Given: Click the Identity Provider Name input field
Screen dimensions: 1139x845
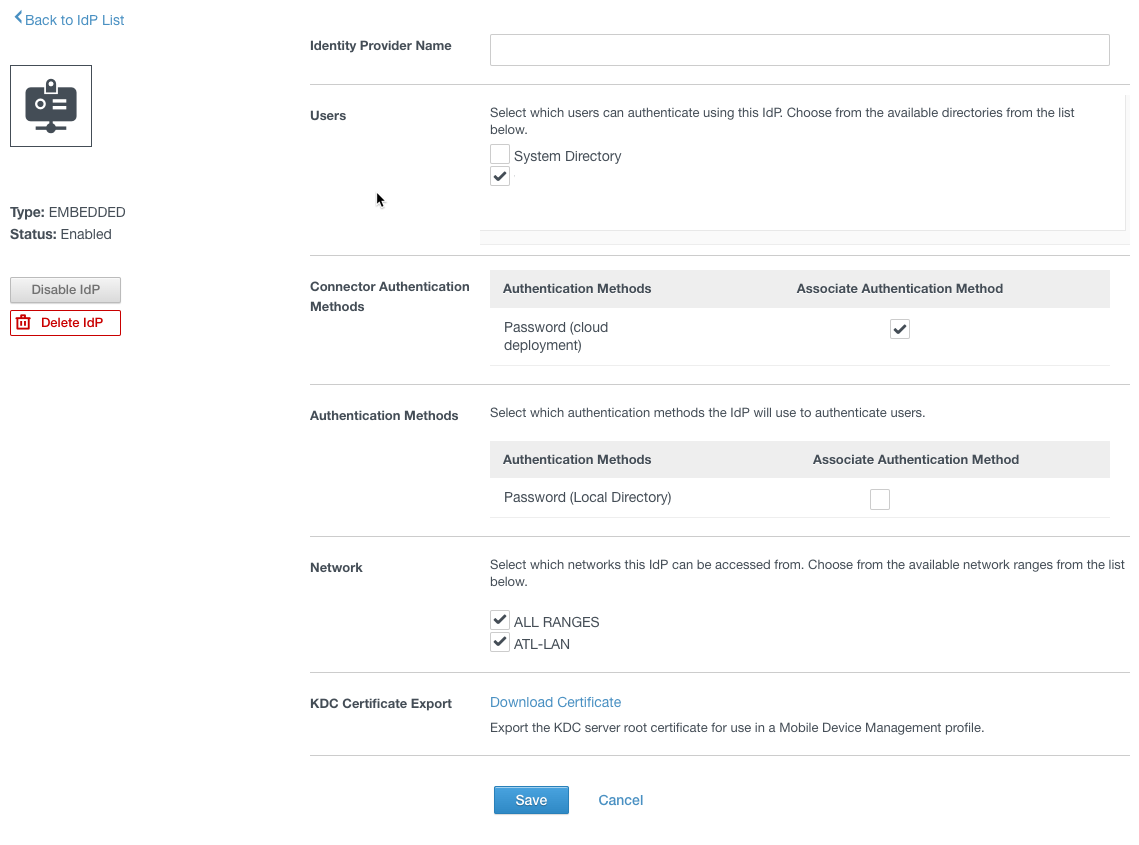Looking at the screenshot, I should point(798,49).
